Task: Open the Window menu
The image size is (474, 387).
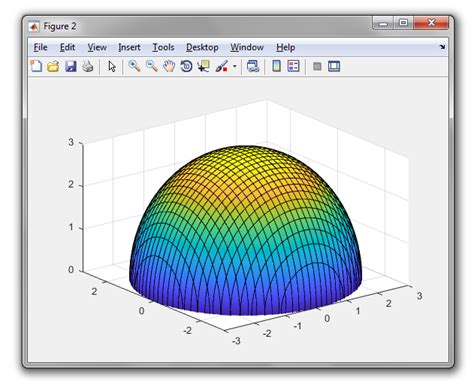Action: click(247, 47)
